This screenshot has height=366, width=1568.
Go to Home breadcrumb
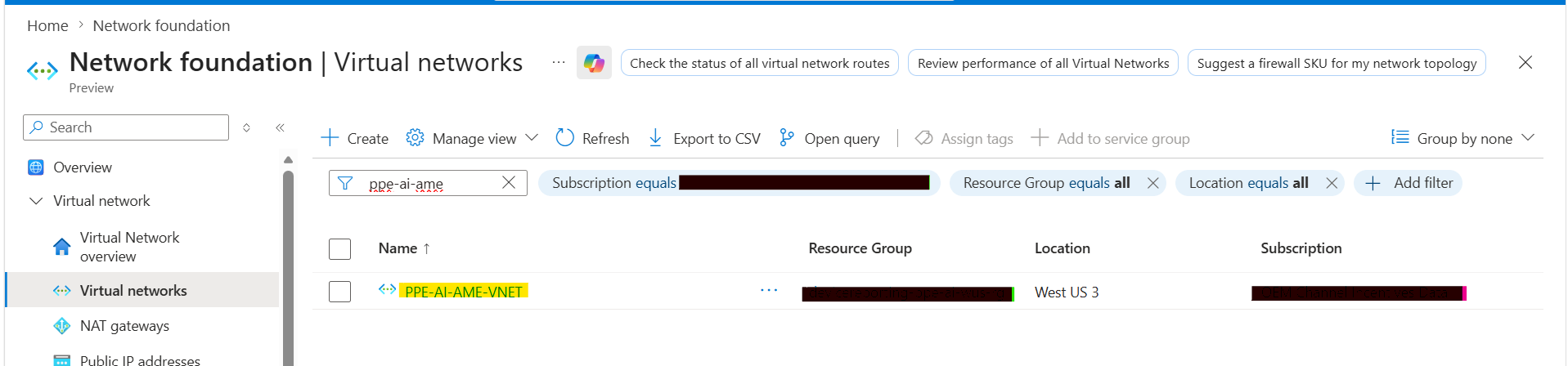tap(47, 25)
